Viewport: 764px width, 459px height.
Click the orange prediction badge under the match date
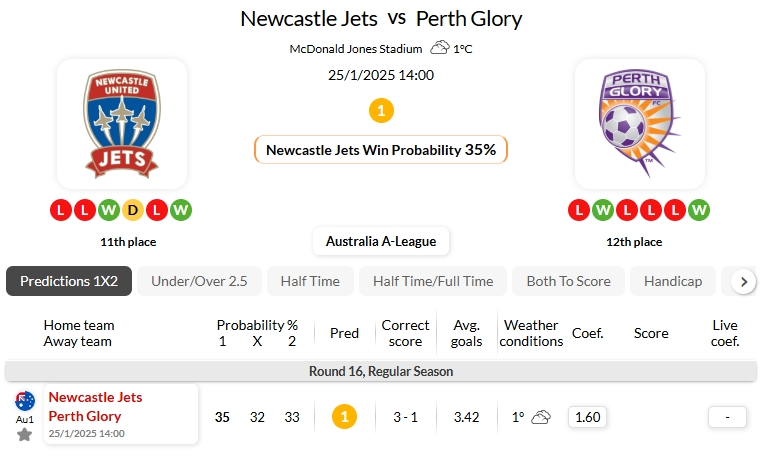pos(381,110)
